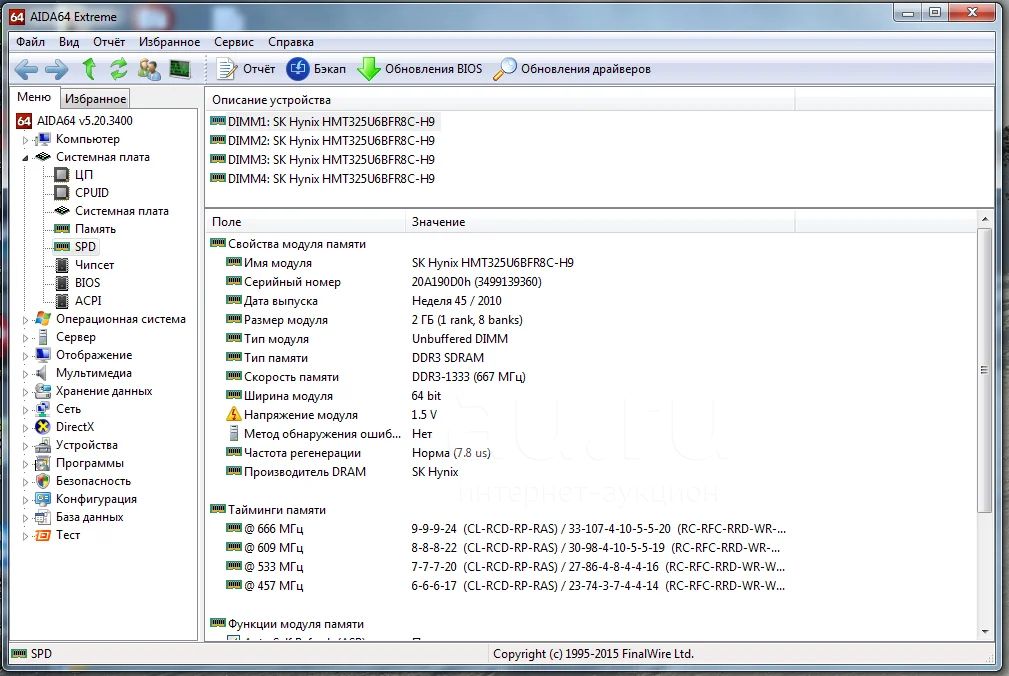Click the Сеть network icon
Image resolution: width=1009 pixels, height=676 pixels.
[x=43, y=408]
